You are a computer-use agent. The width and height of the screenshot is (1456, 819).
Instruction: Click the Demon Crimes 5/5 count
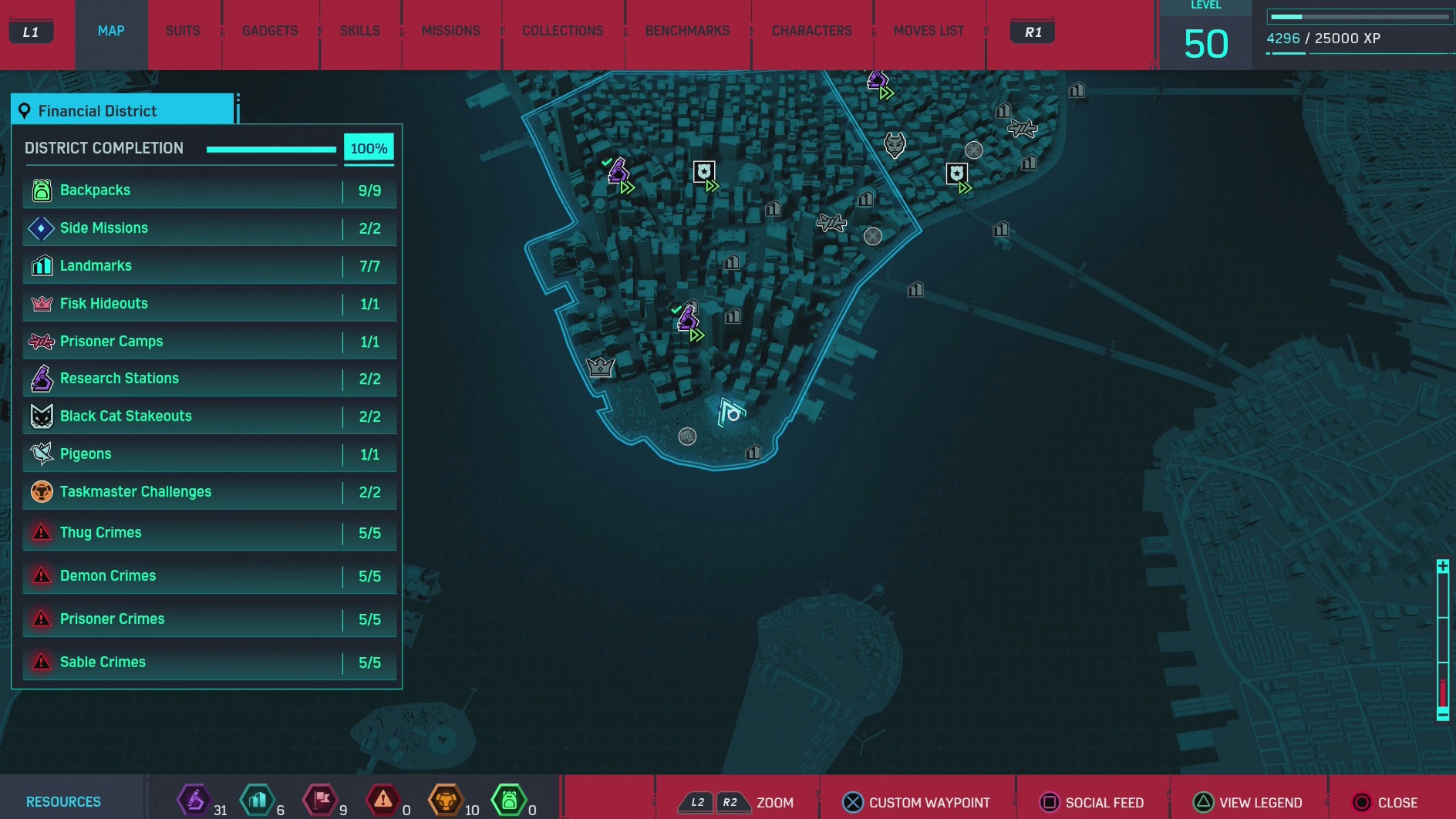(x=369, y=576)
